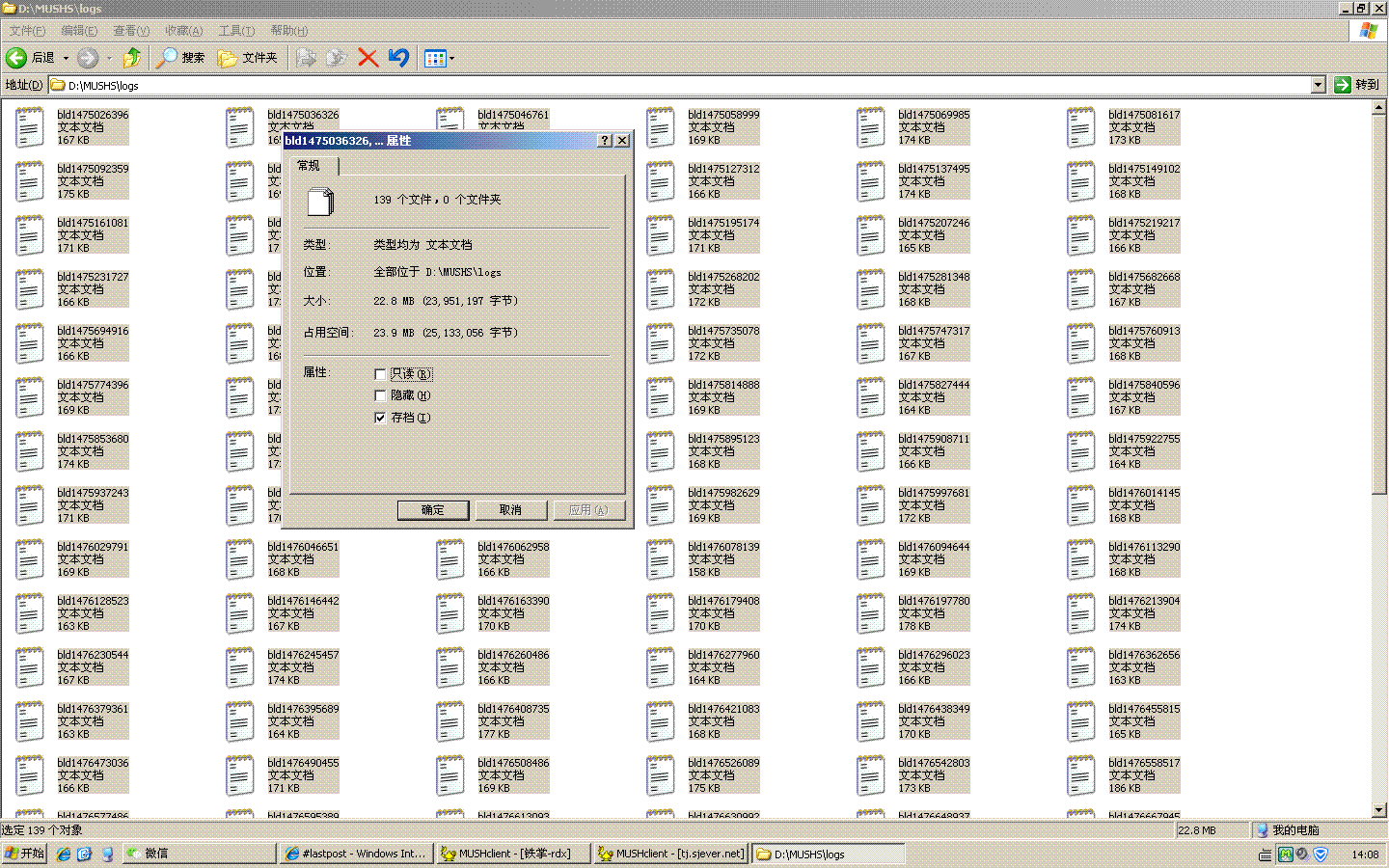Select the 常规 tab in properties dialog

pyautogui.click(x=313, y=166)
